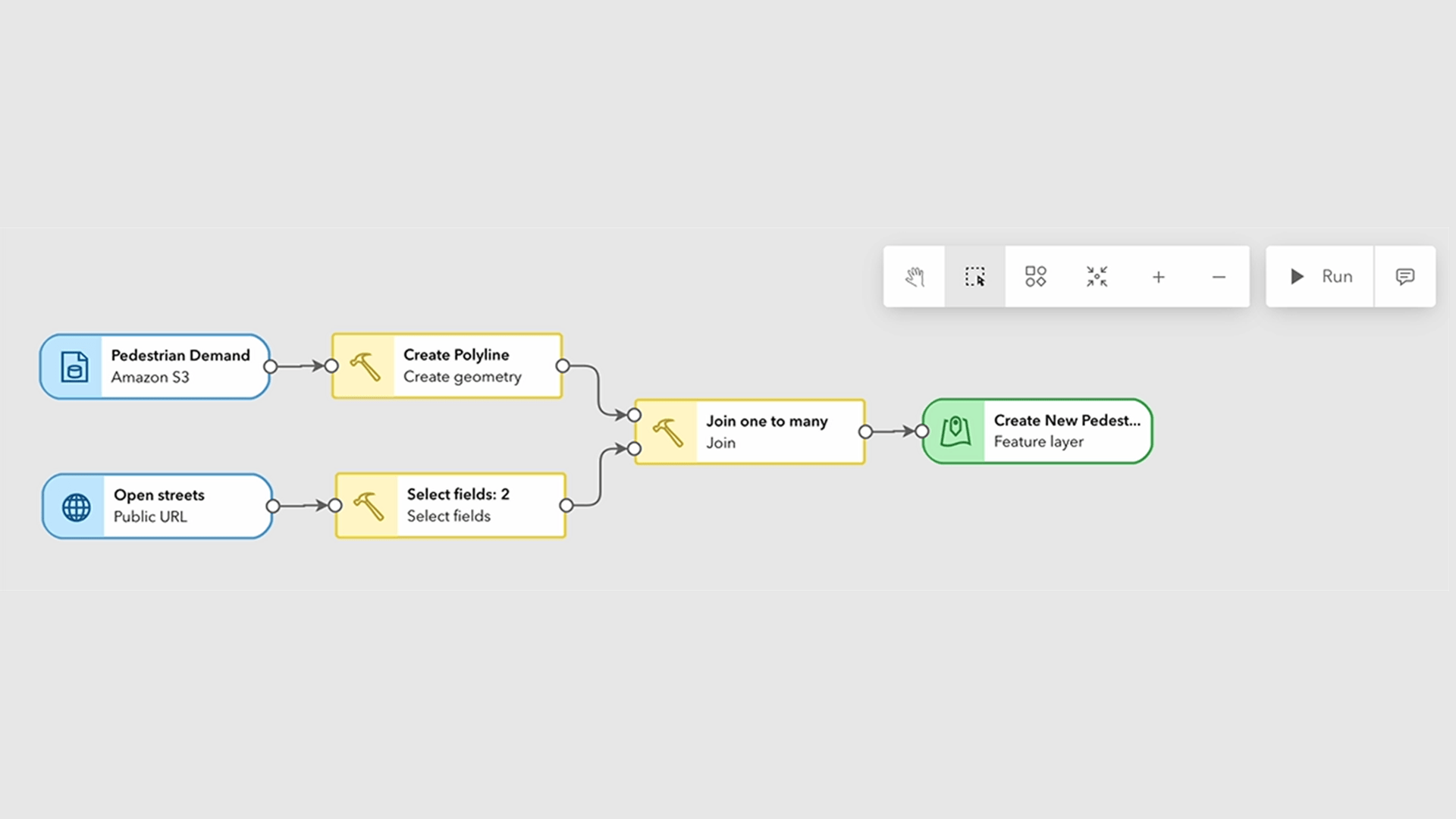
Task: Zoom out with the minus icon
Action: tap(1219, 277)
